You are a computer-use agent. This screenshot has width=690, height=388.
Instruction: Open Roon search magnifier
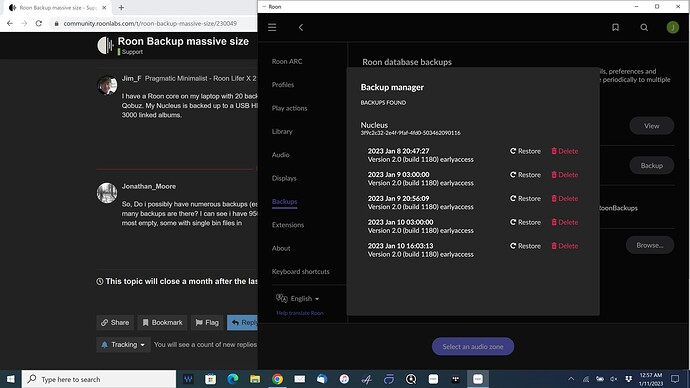coord(644,27)
